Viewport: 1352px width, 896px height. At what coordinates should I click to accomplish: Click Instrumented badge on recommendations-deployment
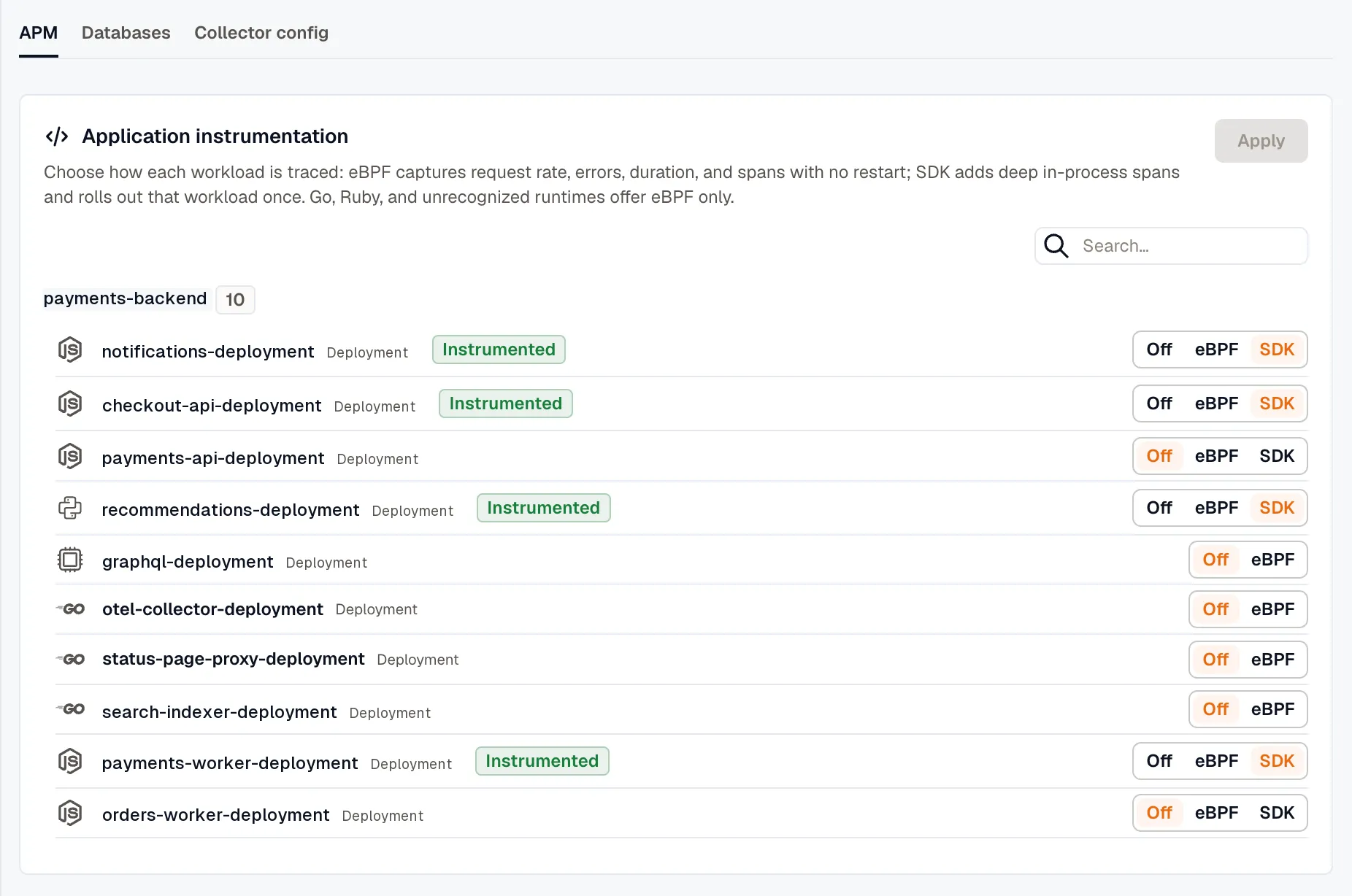pos(544,508)
